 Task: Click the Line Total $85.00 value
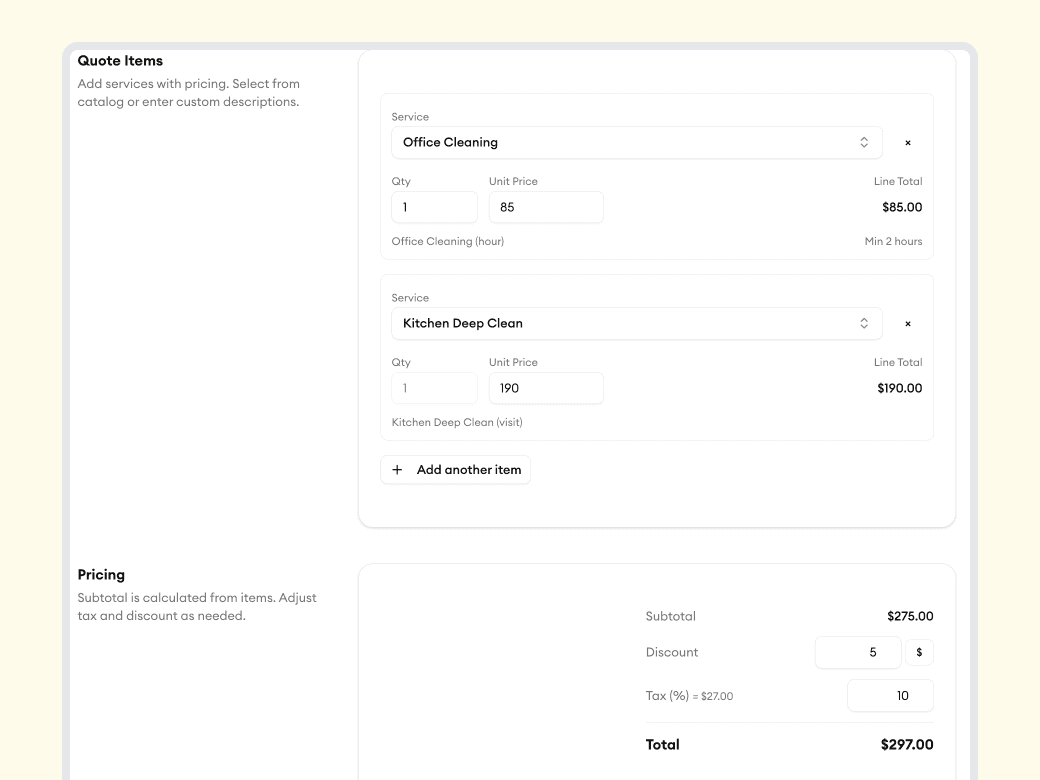click(x=901, y=207)
